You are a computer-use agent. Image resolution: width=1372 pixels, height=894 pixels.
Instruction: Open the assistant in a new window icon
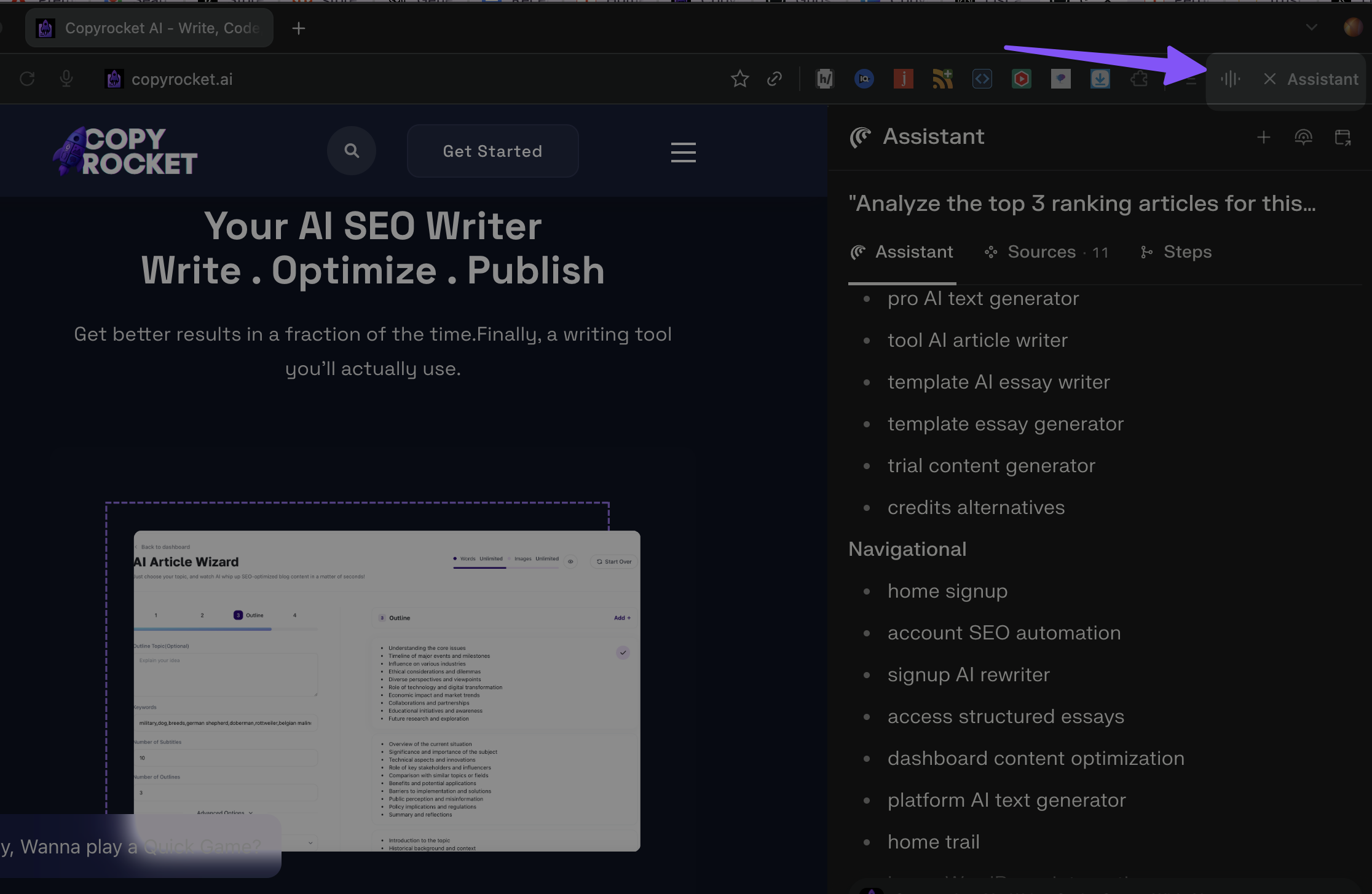point(1342,138)
